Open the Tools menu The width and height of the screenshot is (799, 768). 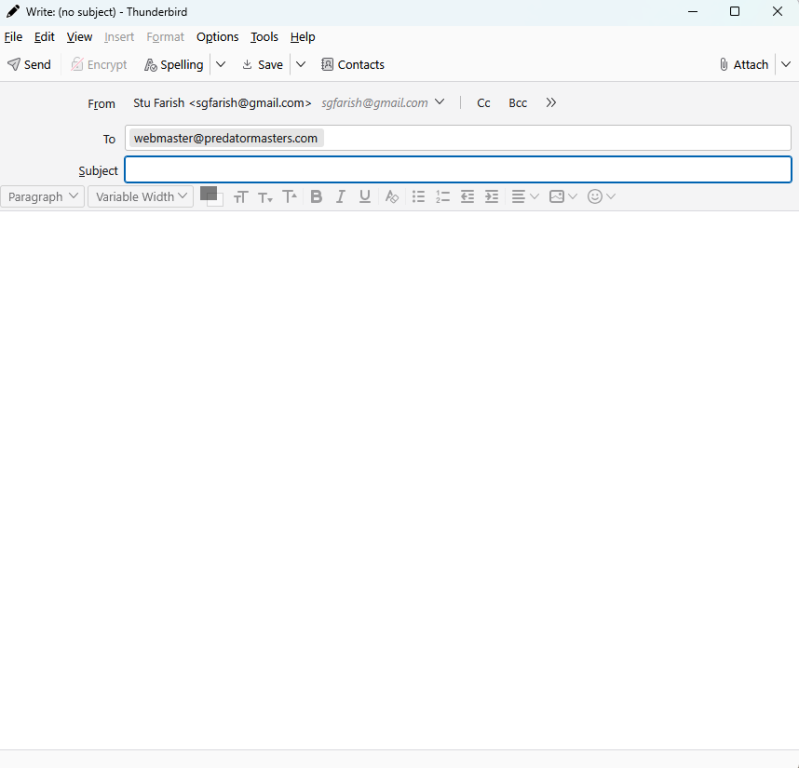[x=264, y=37]
